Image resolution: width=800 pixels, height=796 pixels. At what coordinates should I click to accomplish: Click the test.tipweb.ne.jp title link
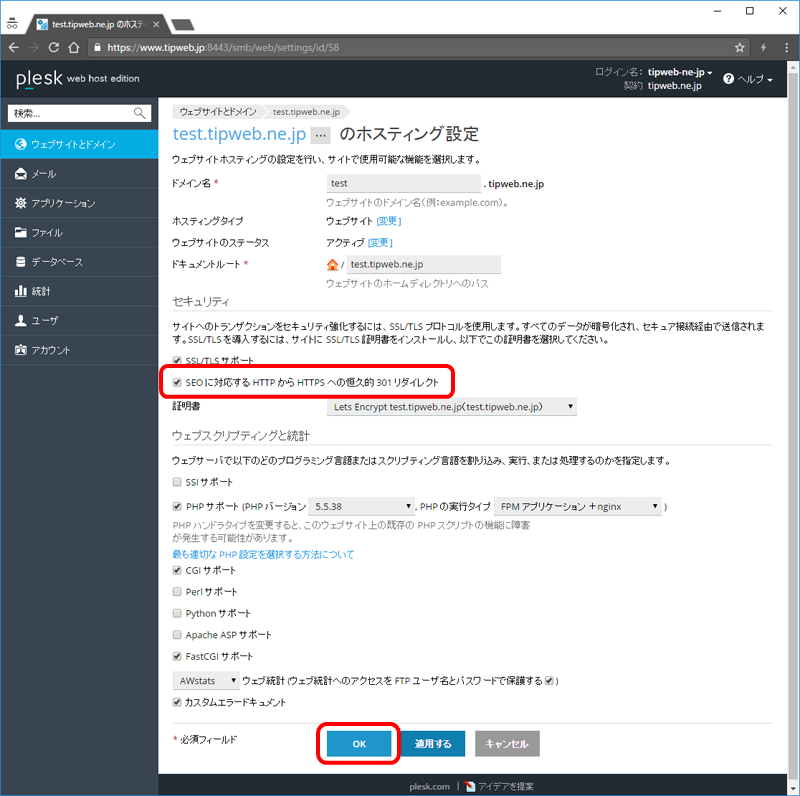pyautogui.click(x=239, y=134)
